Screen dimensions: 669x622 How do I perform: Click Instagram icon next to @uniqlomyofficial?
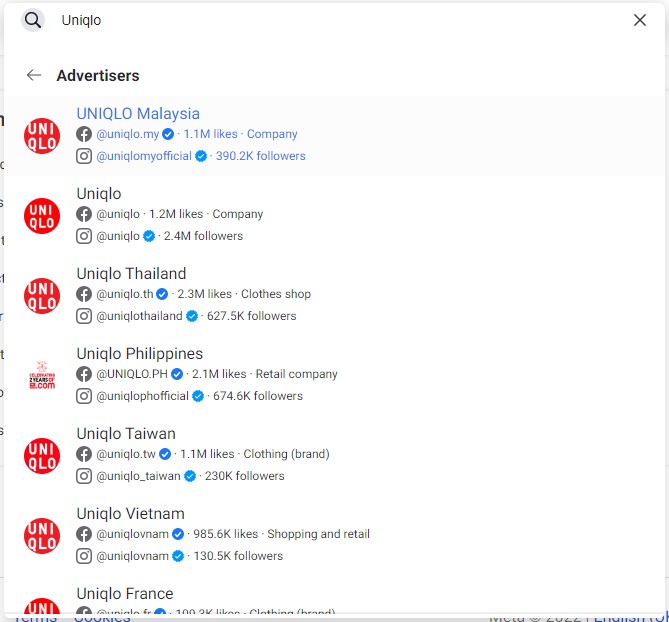coord(84,156)
